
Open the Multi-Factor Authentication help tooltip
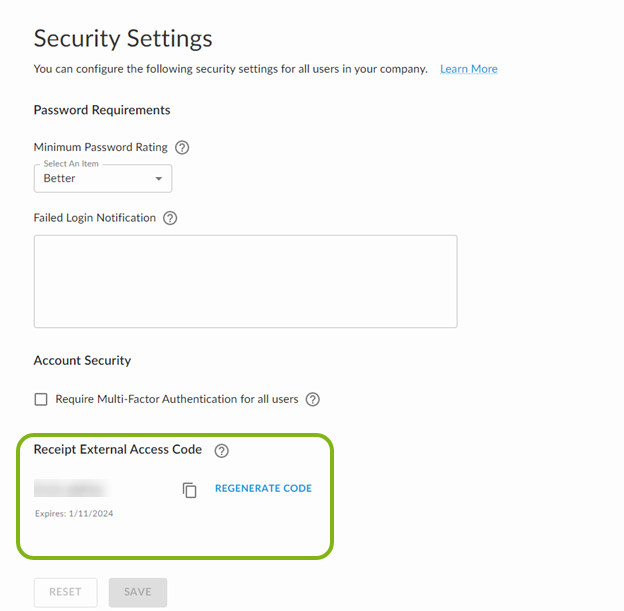(x=313, y=400)
